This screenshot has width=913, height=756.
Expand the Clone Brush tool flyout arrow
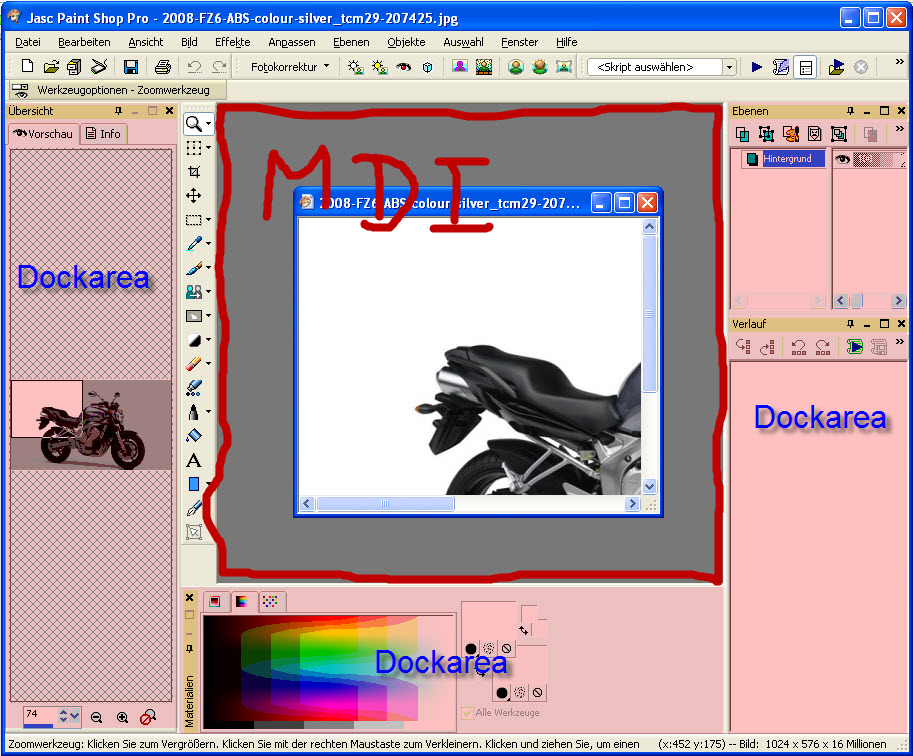pyautogui.click(x=208, y=291)
